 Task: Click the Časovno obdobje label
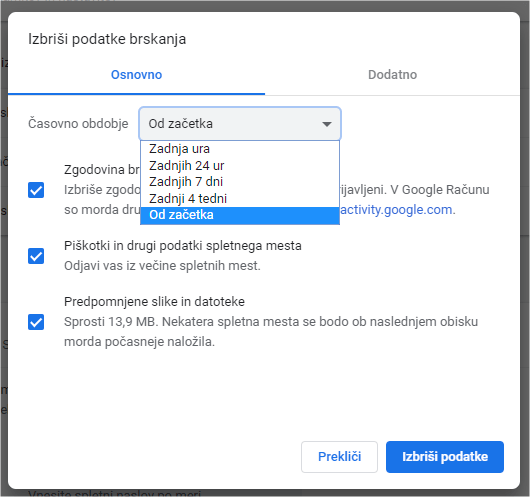point(78,124)
